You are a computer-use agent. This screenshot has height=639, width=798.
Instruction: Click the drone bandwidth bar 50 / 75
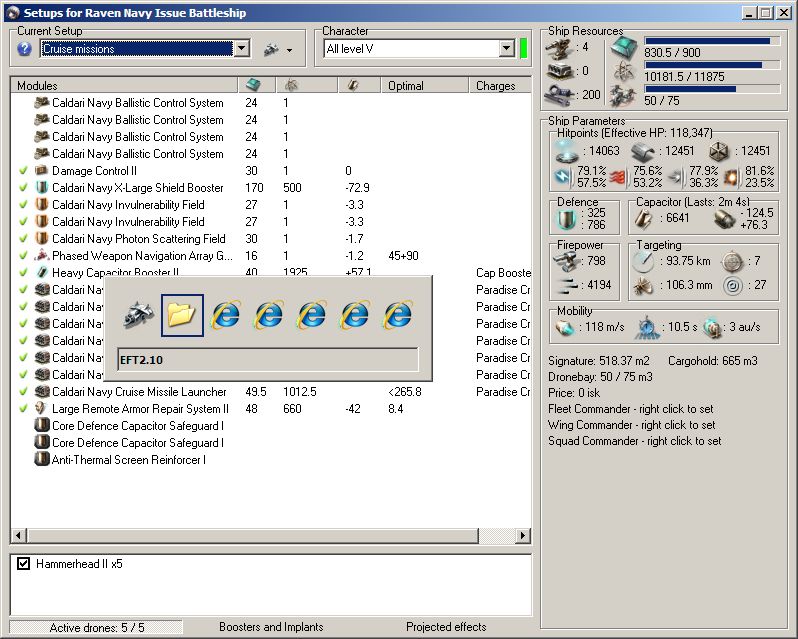[x=712, y=89]
